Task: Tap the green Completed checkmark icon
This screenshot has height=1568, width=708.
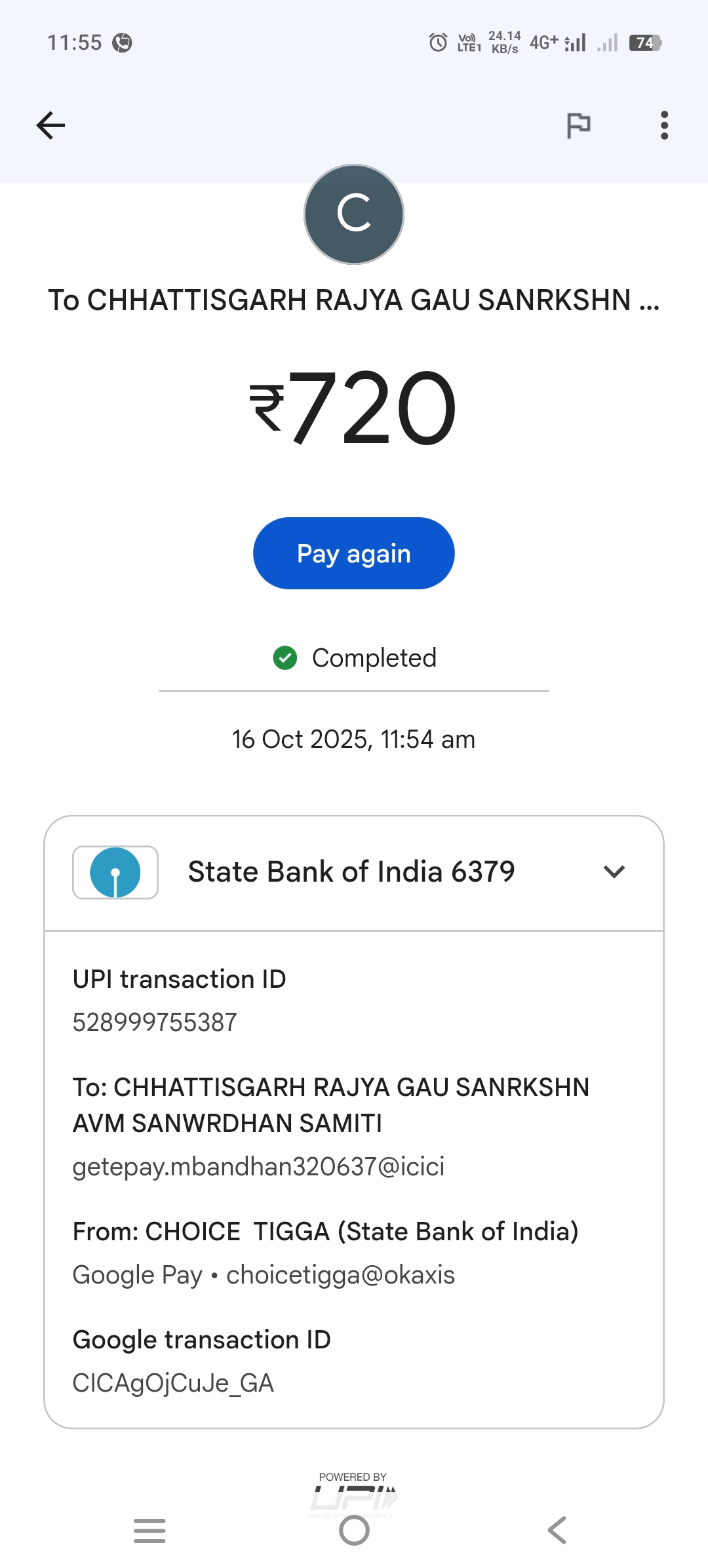Action: [x=285, y=657]
